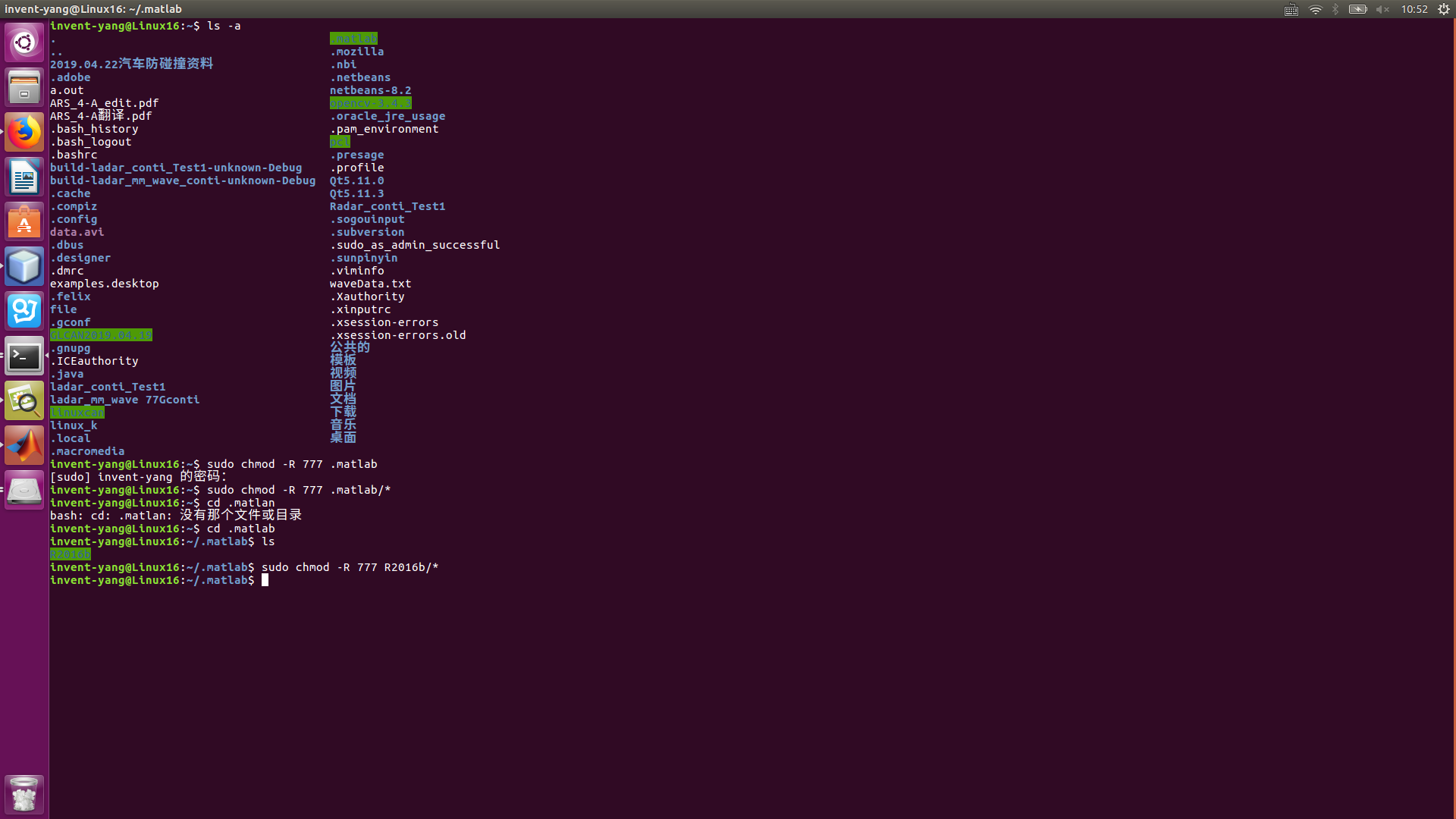The image size is (1456, 819).
Task: Expand the Wi-Fi network menu
Action: coord(1315,9)
